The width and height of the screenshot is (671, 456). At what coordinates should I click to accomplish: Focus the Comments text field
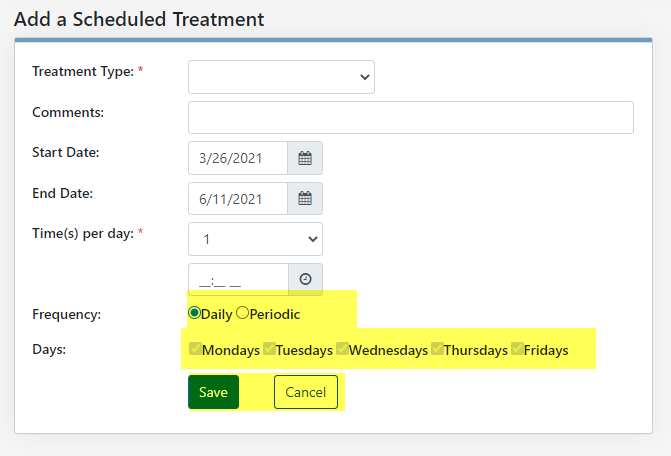point(410,118)
